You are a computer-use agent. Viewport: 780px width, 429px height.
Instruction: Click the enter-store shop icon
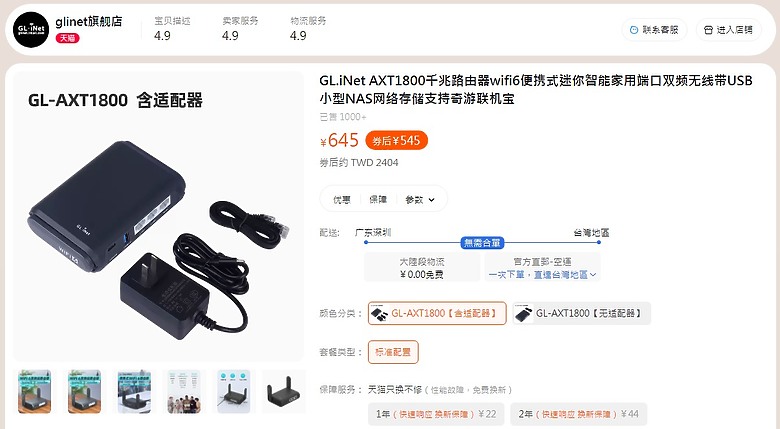point(708,30)
